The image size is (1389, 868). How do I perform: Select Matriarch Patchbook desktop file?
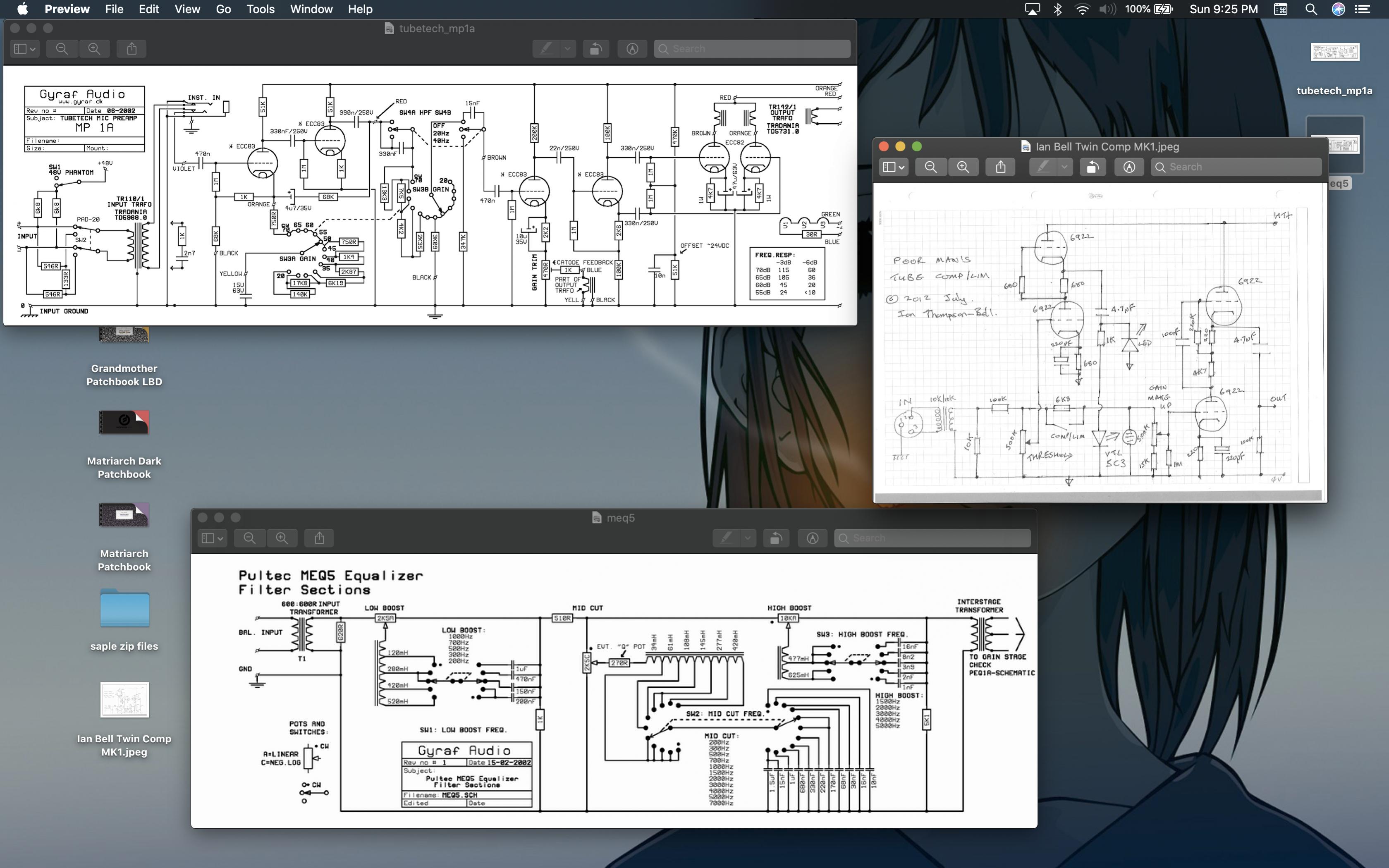(x=124, y=515)
